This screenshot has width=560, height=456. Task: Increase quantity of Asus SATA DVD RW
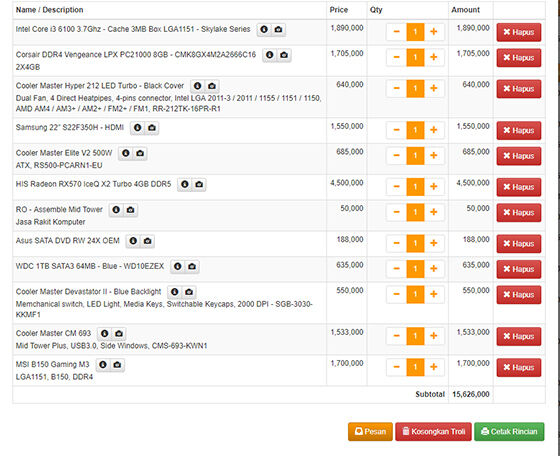tap(434, 243)
